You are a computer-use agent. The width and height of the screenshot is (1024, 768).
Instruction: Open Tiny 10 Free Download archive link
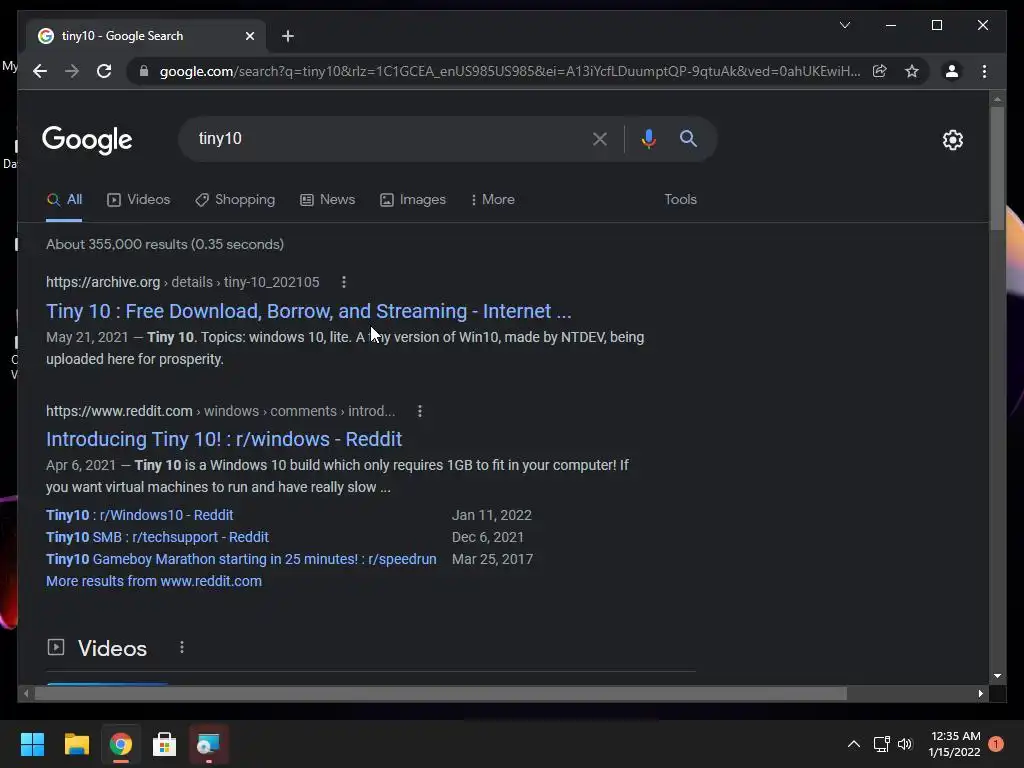pos(308,311)
